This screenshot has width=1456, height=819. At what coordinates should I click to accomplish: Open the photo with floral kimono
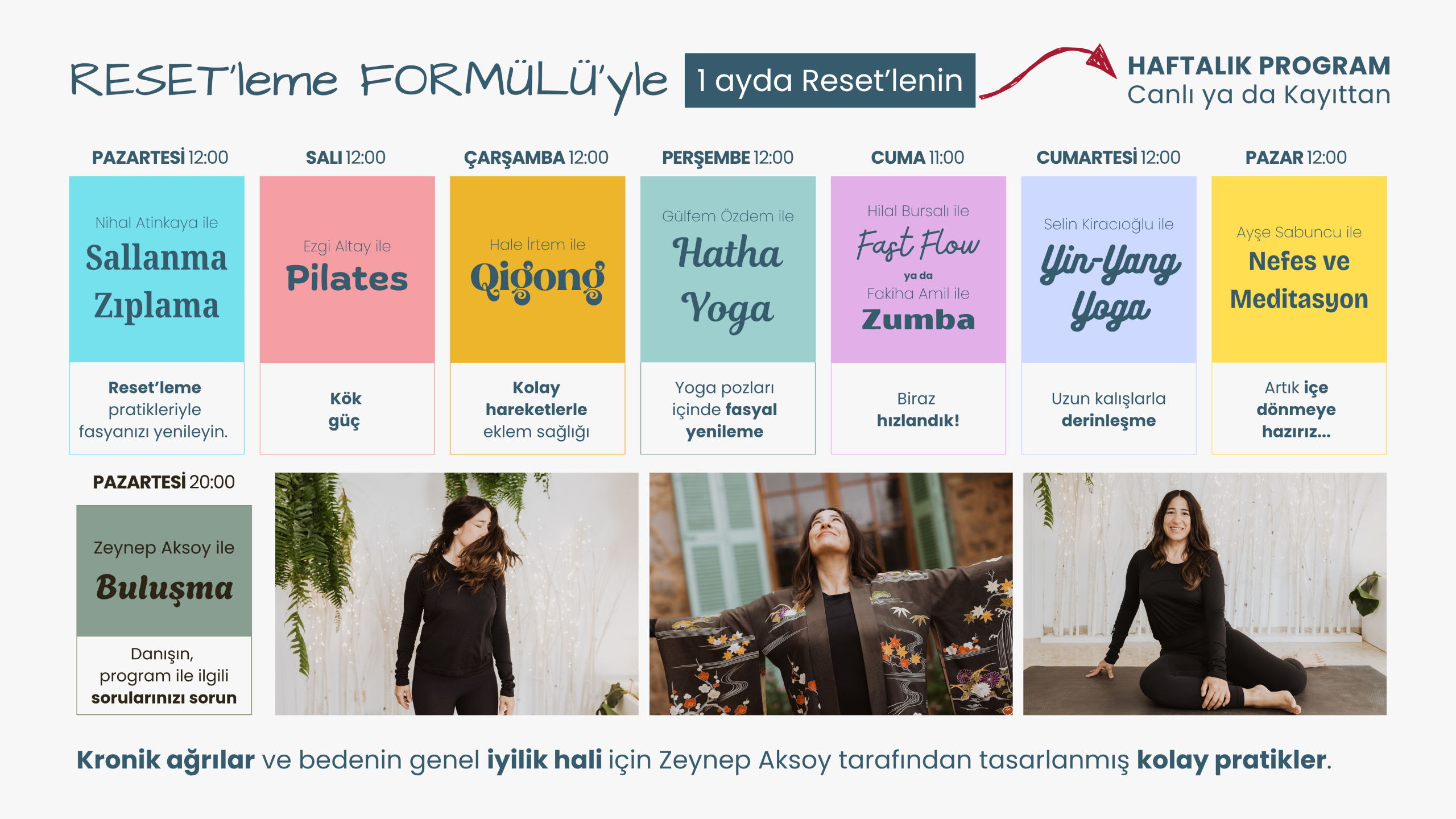pos(831,594)
